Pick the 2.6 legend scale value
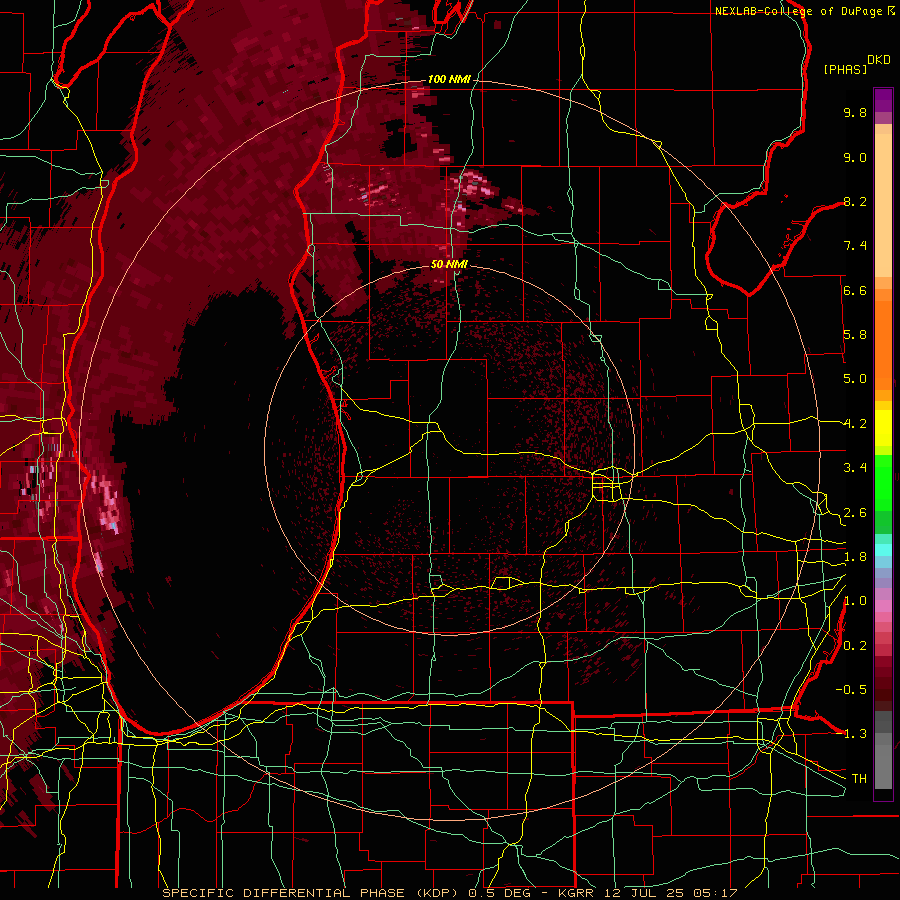 tap(855, 513)
